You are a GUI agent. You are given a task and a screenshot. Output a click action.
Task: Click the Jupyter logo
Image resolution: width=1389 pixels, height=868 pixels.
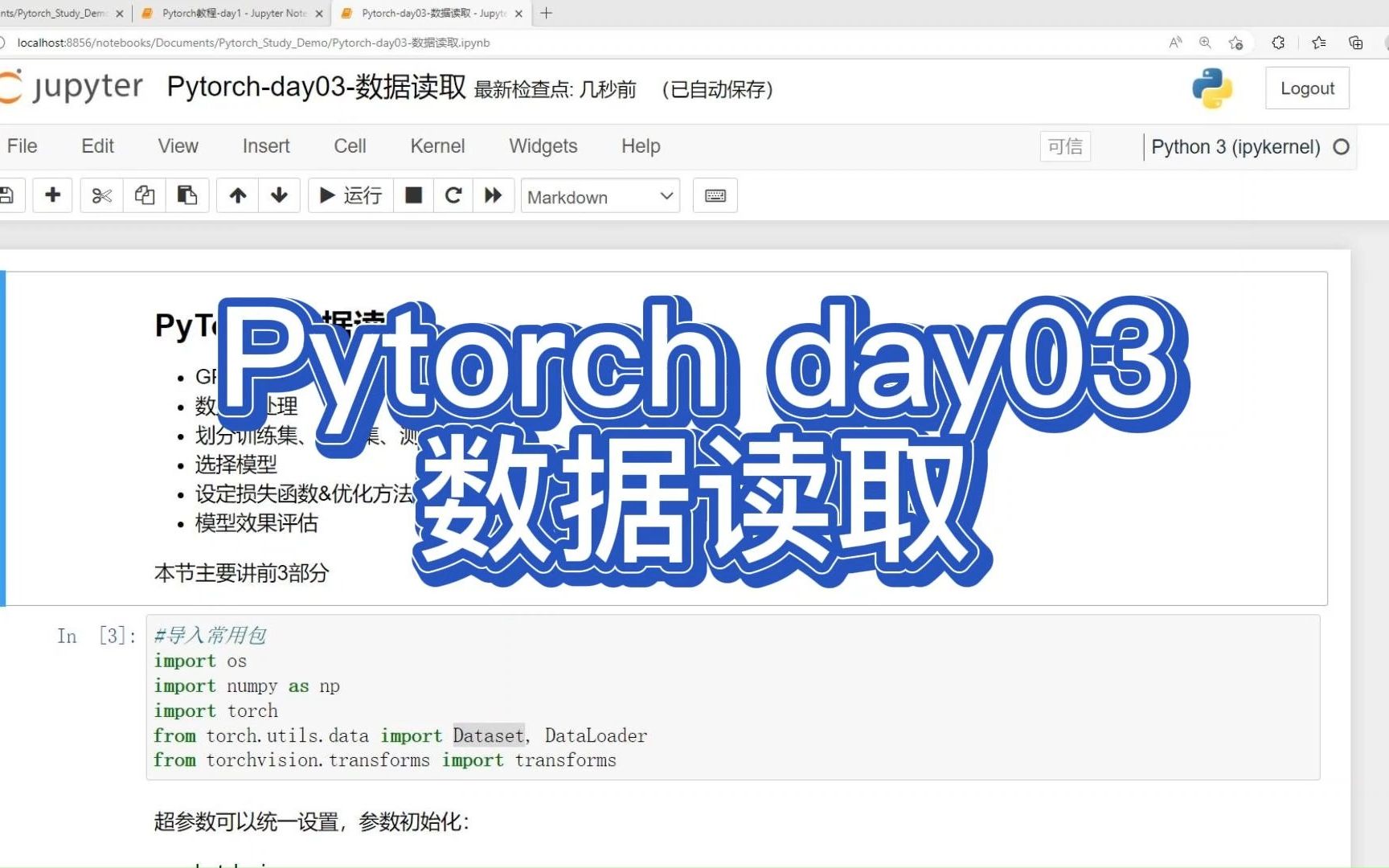point(72,87)
